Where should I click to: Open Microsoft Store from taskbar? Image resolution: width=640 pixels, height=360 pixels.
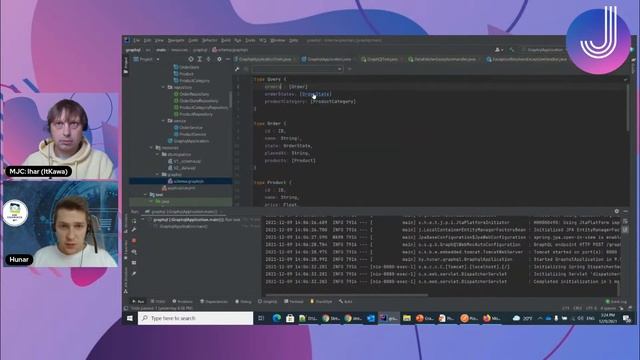click(290, 318)
